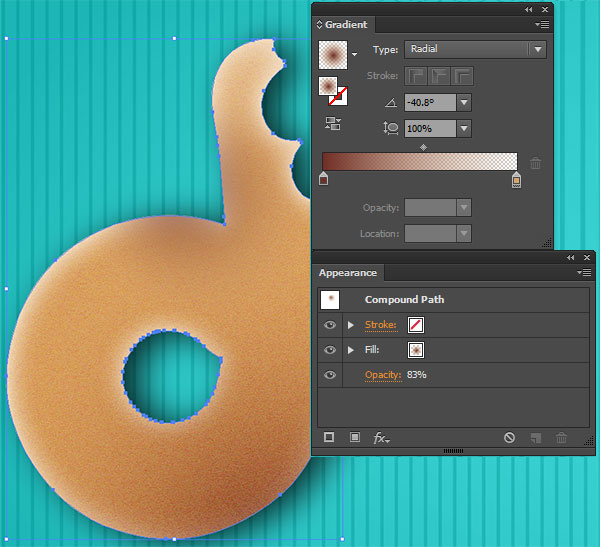Click the Clear Appearance icon
Viewport: 600px width, 547px height.
(x=509, y=438)
